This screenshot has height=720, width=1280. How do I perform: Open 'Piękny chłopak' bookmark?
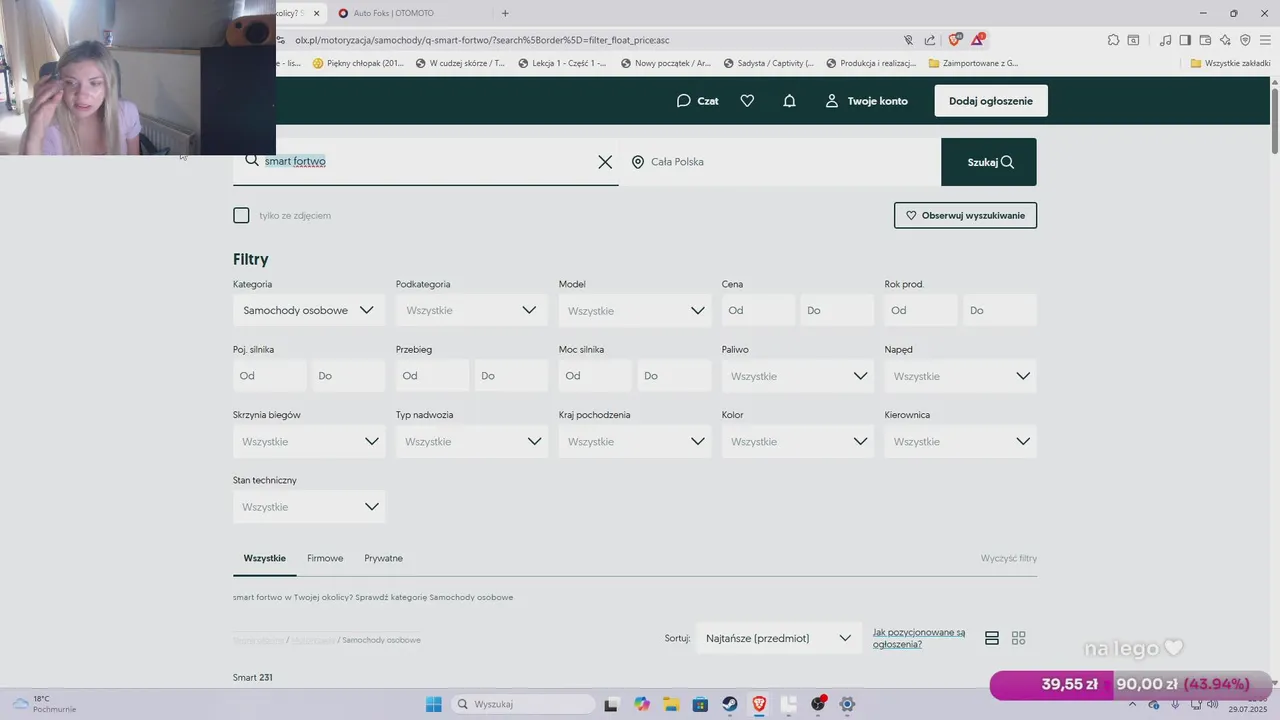point(358,63)
